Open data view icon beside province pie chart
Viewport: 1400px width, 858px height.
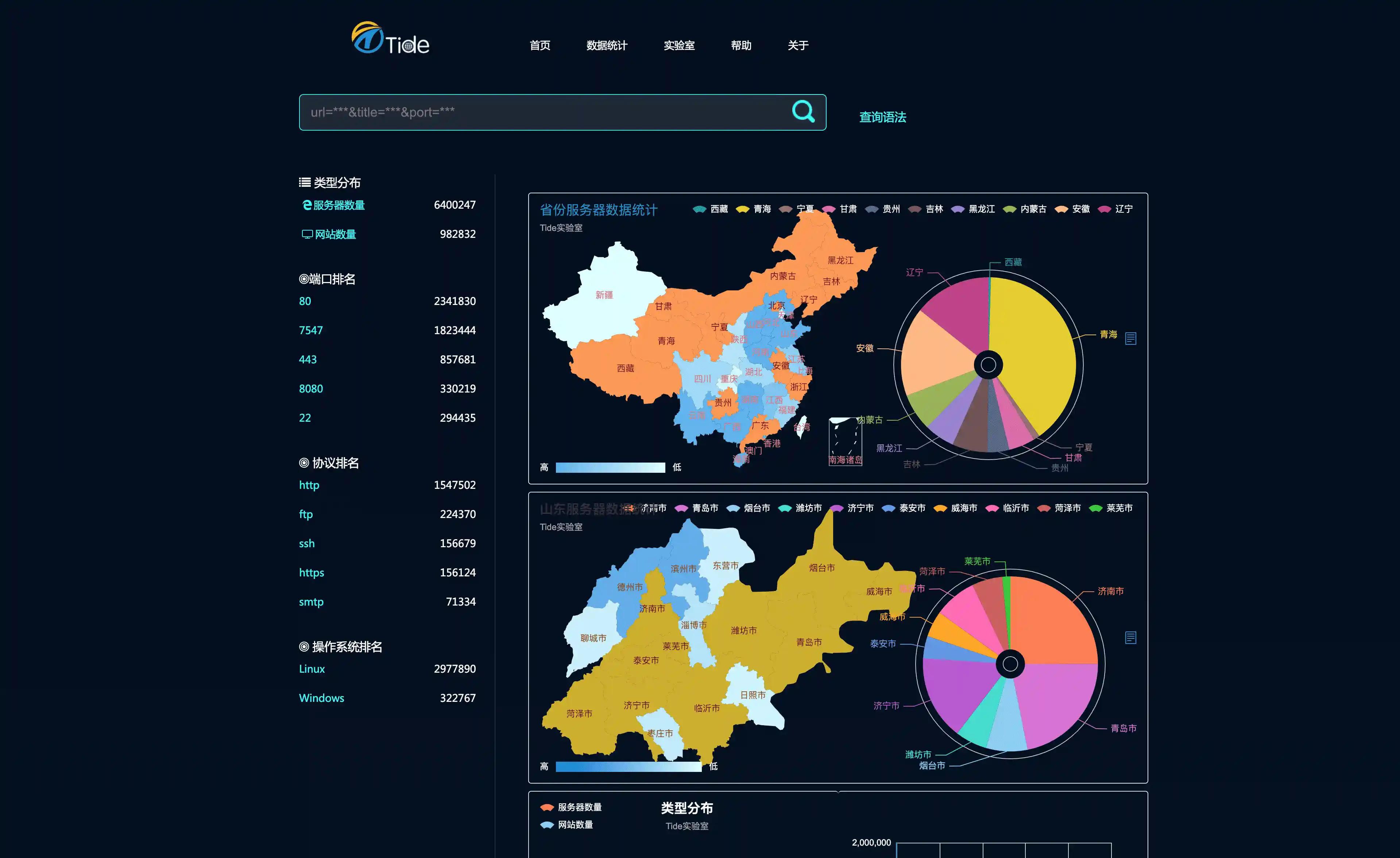1130,338
